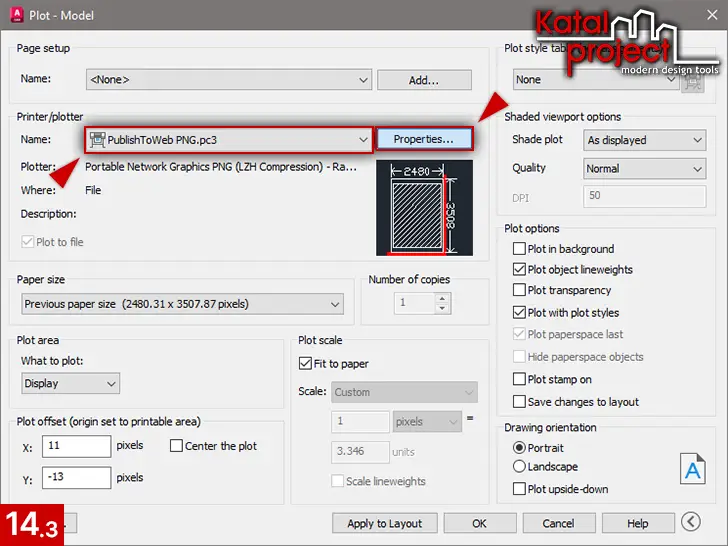Image resolution: width=728 pixels, height=546 pixels.
Task: Disable Fit to paper option
Action: coord(306,364)
